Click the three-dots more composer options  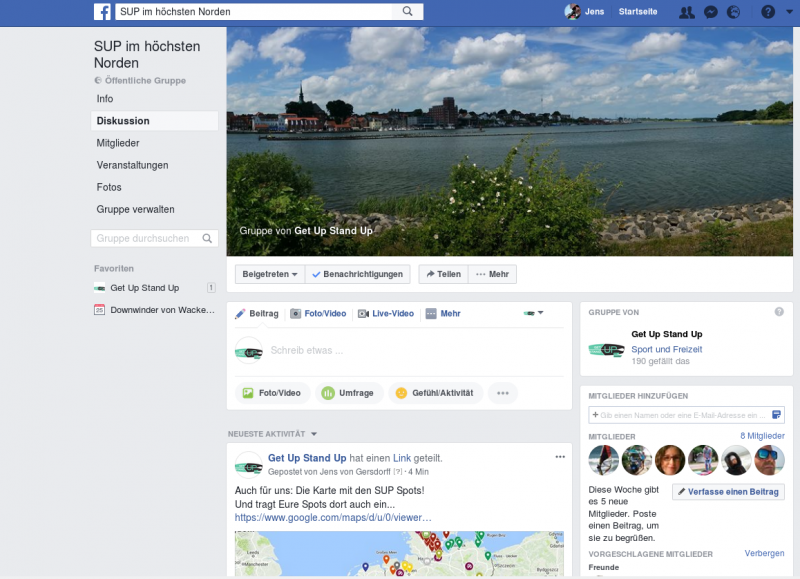pyautogui.click(x=502, y=393)
